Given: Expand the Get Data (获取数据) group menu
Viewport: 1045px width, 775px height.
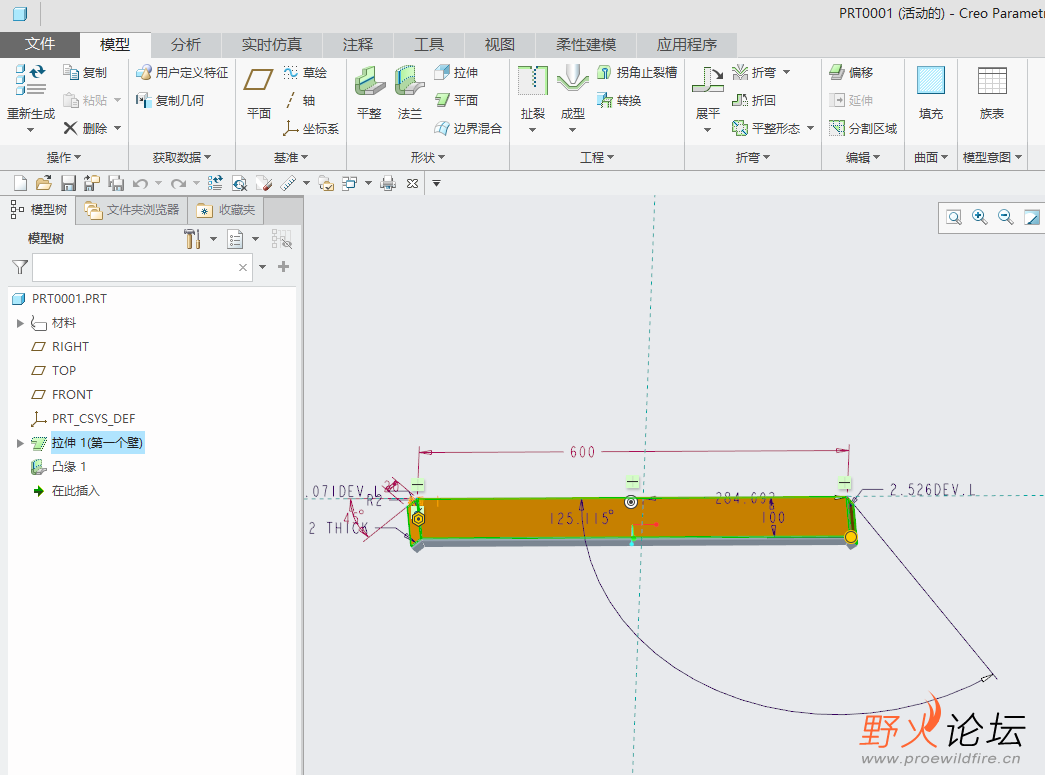Looking at the screenshot, I should pyautogui.click(x=181, y=157).
